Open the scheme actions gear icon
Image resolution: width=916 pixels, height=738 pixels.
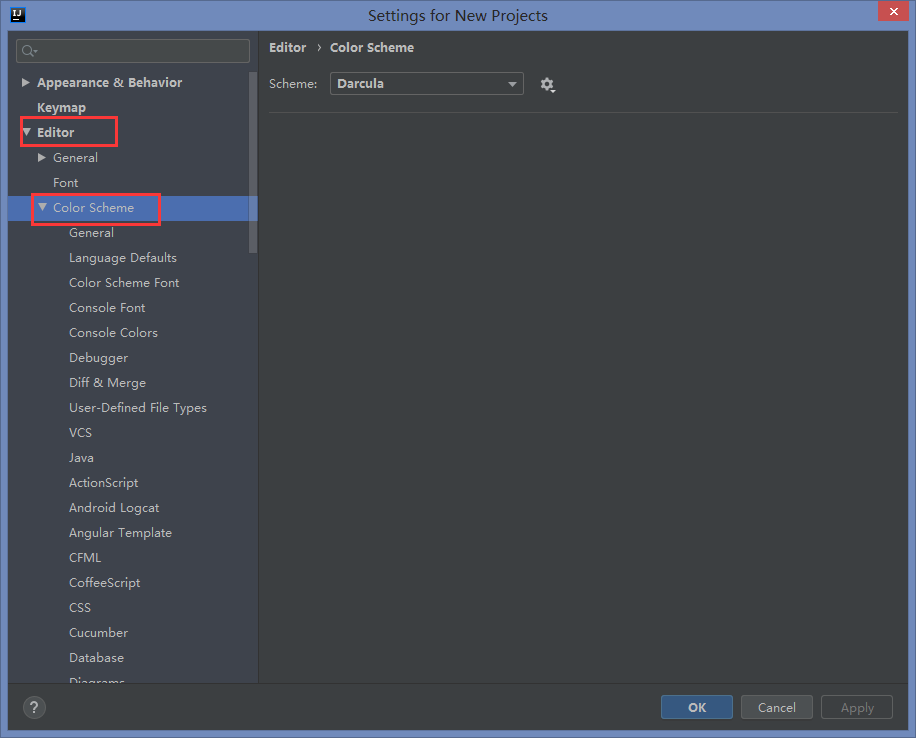point(547,85)
